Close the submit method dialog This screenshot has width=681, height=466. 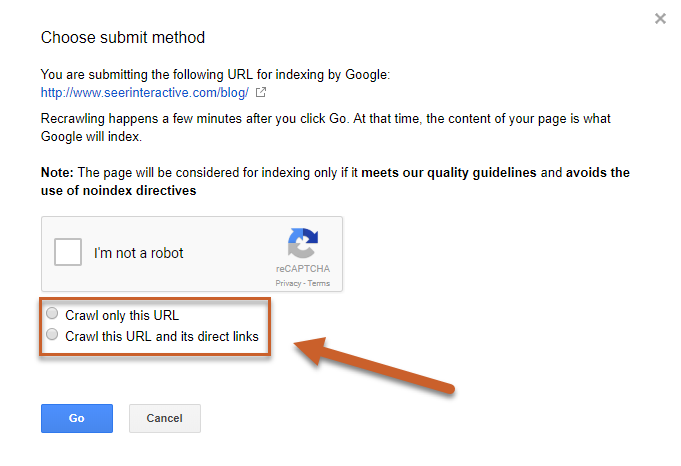[x=660, y=18]
